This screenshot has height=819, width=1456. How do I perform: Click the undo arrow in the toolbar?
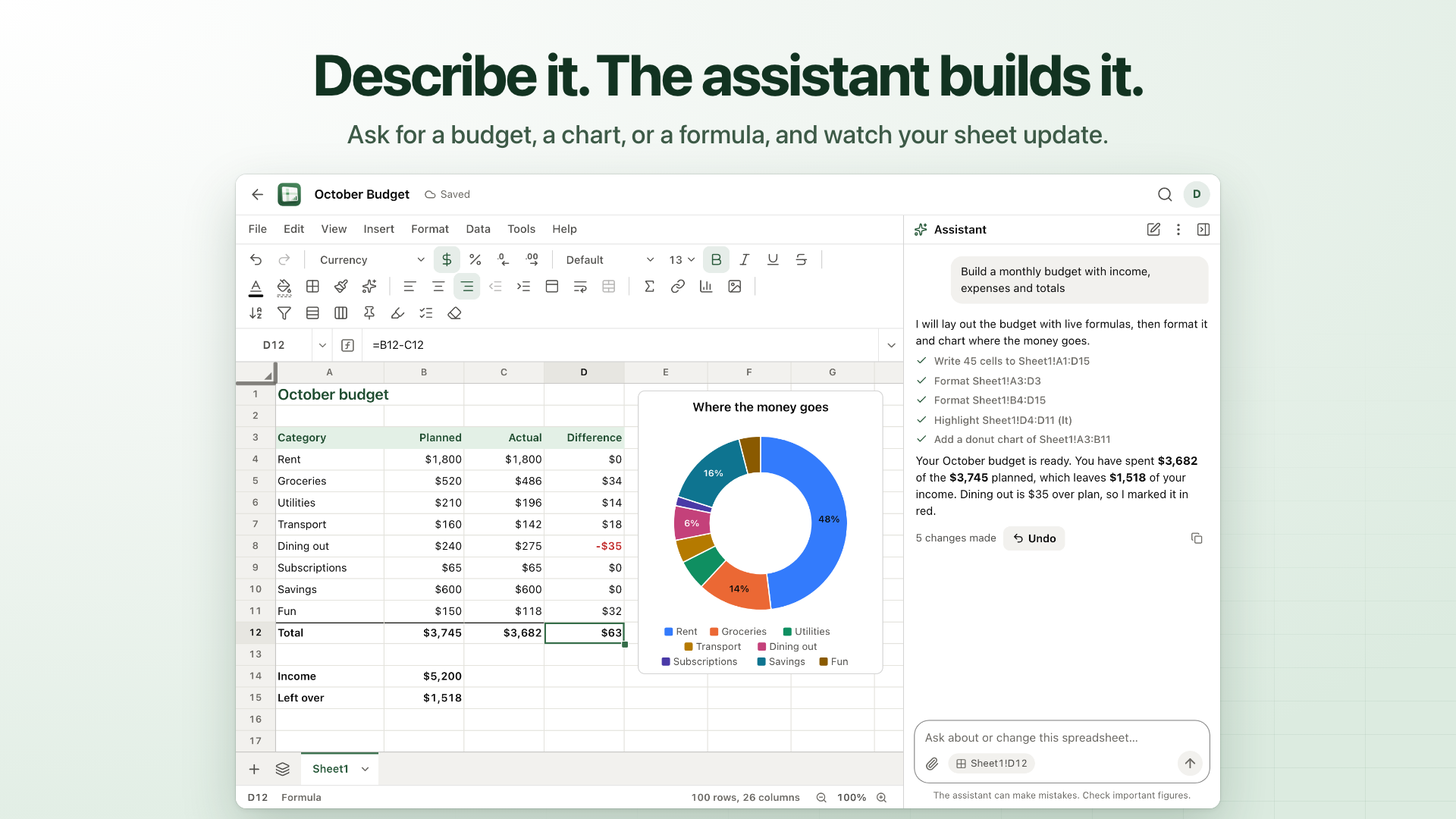tap(256, 259)
